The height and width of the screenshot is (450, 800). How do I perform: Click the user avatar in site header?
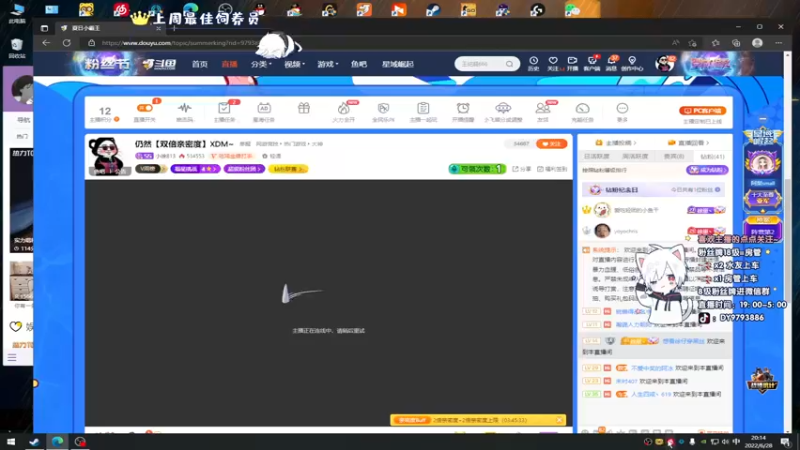(664, 63)
